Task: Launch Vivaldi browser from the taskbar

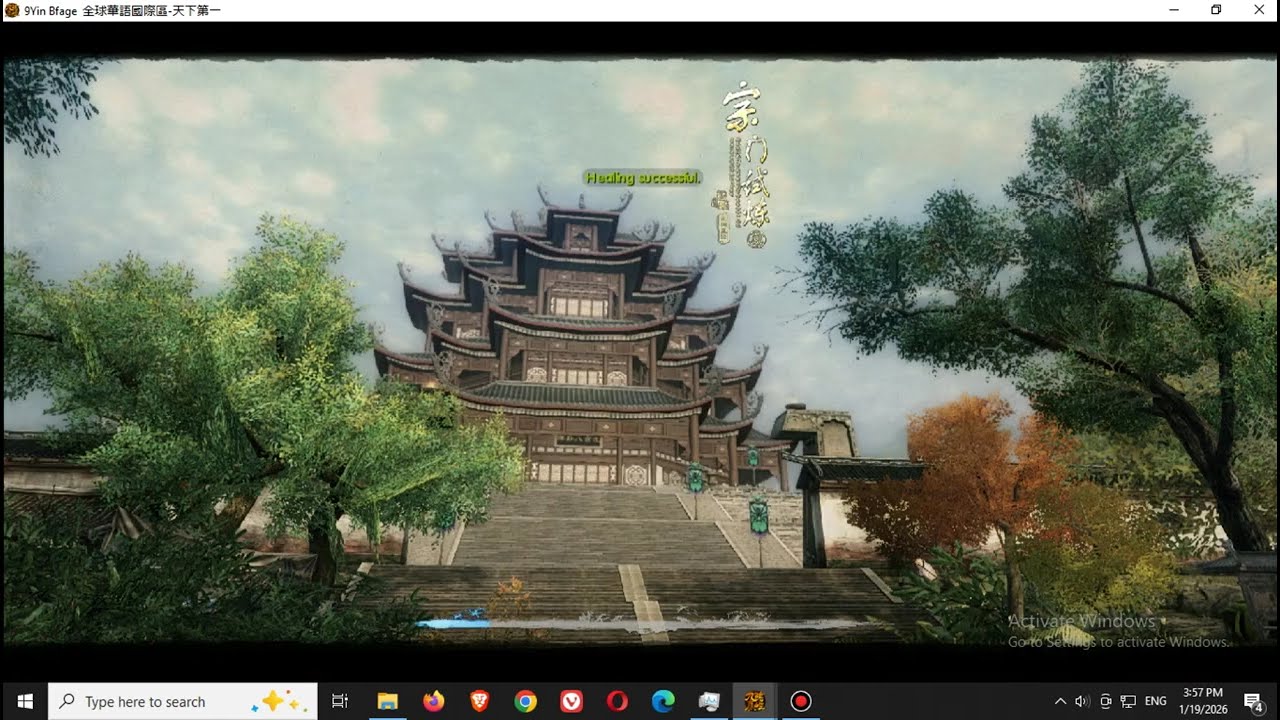Action: tap(571, 701)
